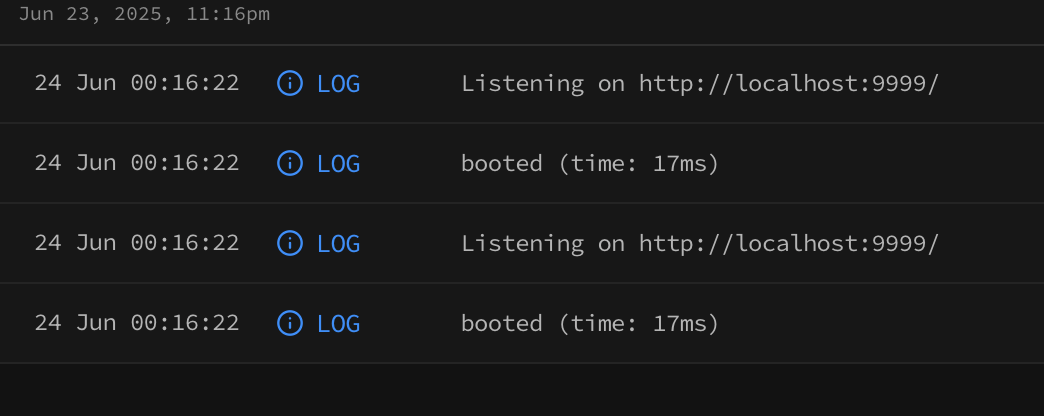
Task: Open the http://localhost:9999/ link in the first entry
Action: click(789, 84)
